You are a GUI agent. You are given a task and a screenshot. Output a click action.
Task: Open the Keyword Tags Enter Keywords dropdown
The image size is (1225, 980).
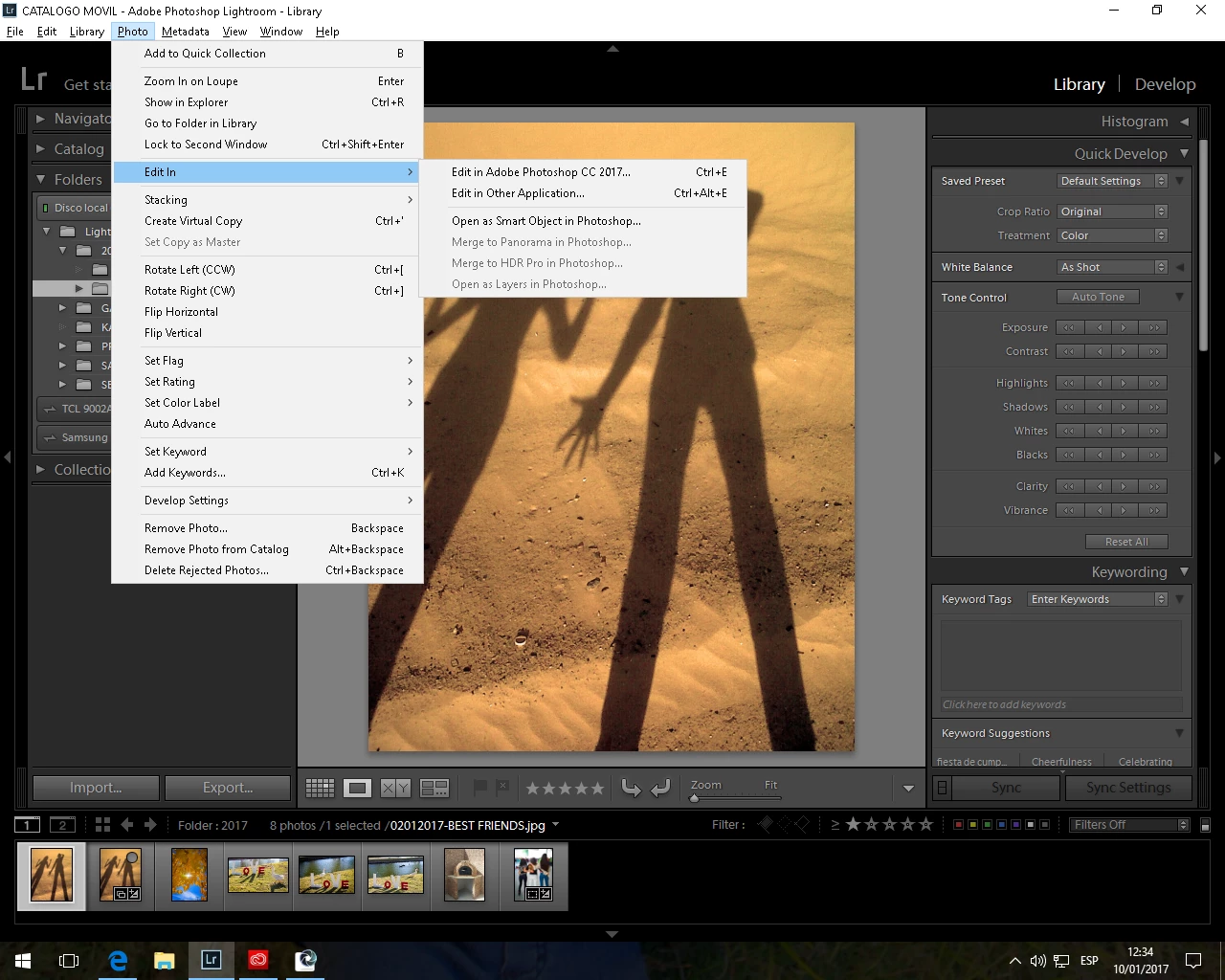tap(1098, 599)
